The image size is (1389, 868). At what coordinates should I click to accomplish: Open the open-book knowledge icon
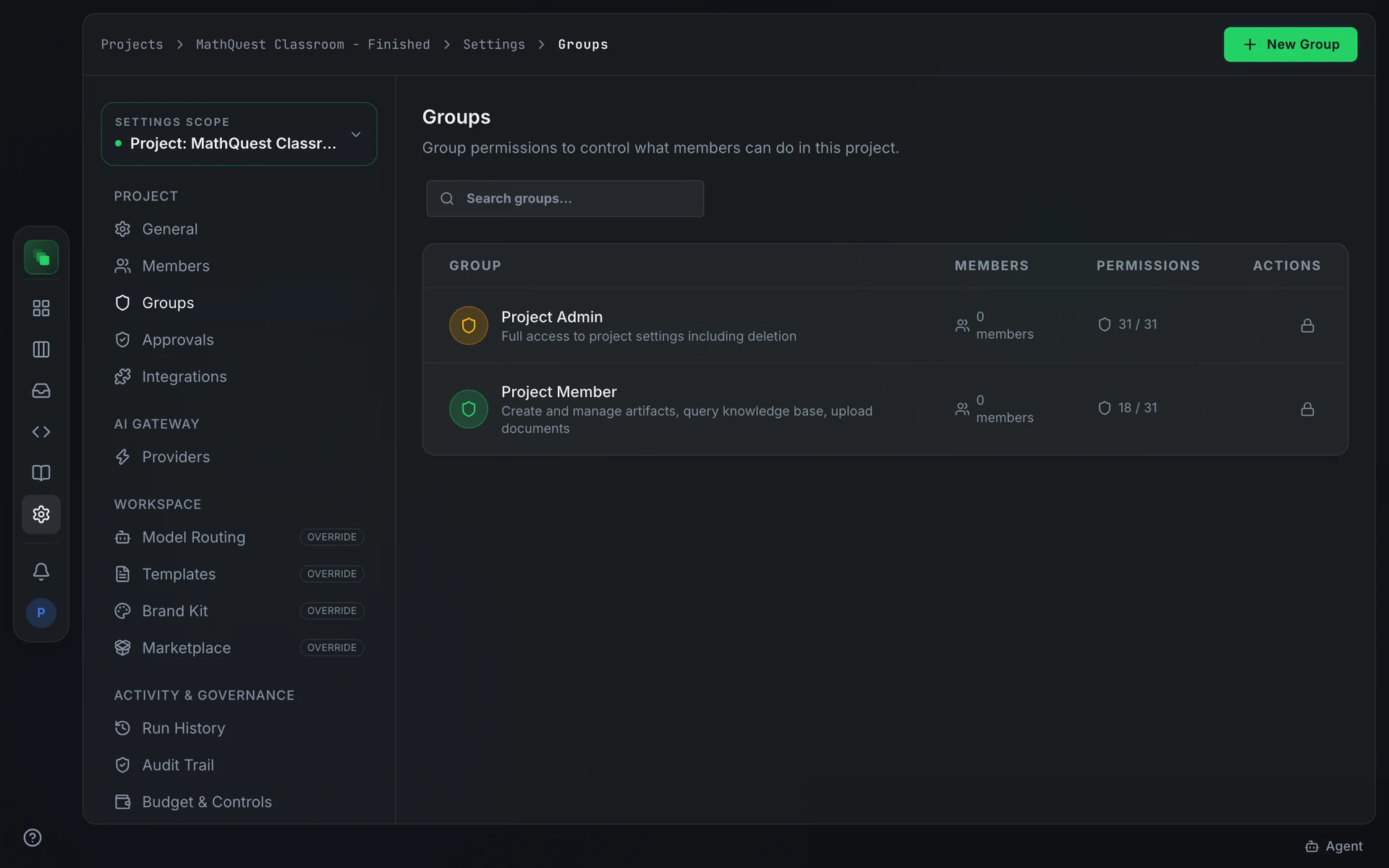(41, 473)
